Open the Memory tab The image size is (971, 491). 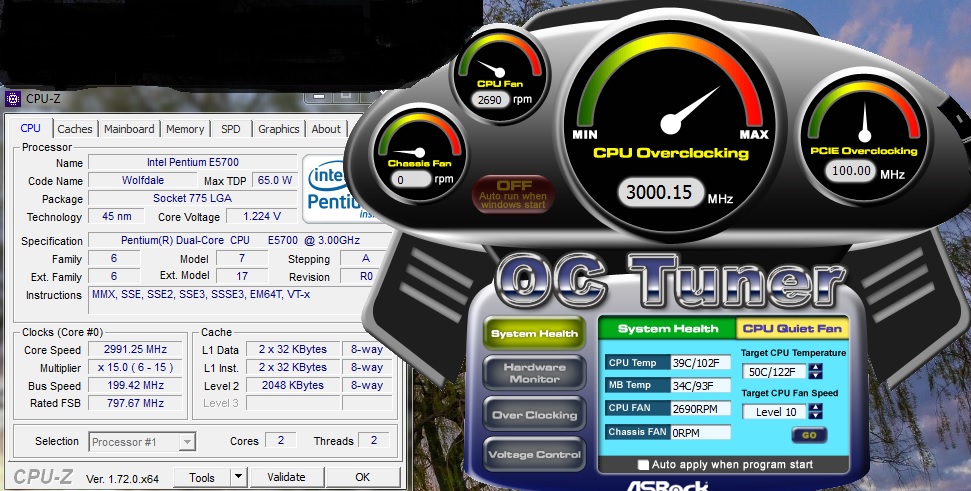[185, 129]
